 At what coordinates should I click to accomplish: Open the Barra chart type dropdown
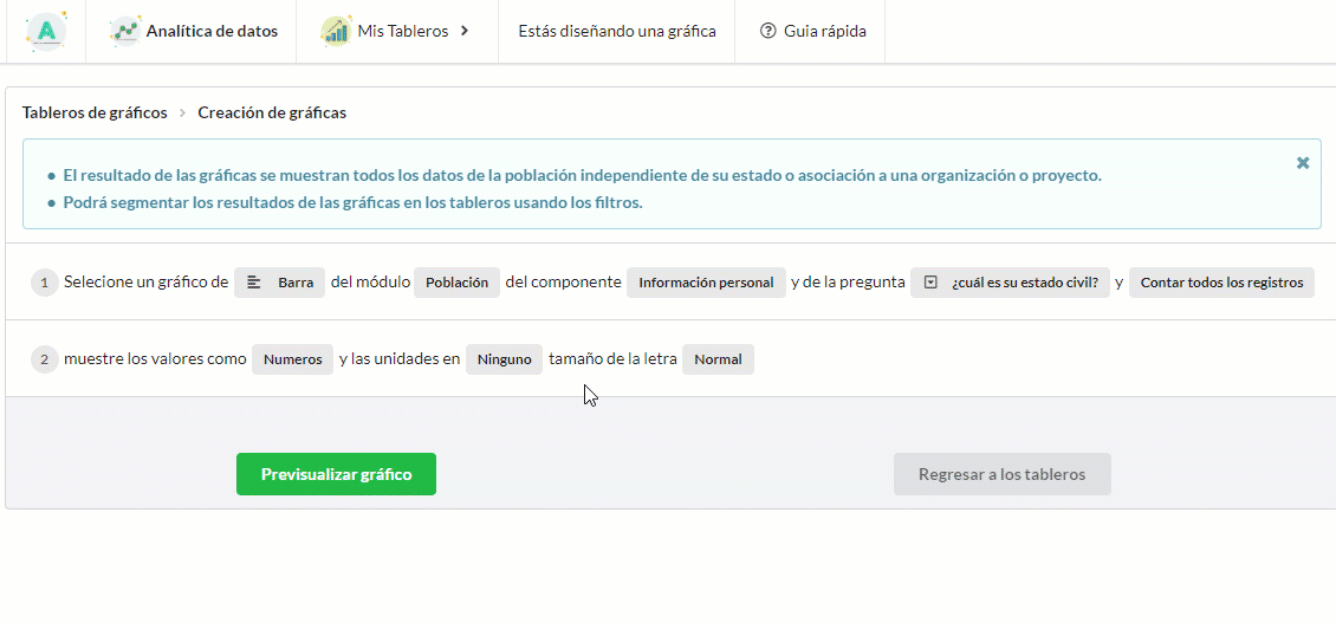point(280,283)
